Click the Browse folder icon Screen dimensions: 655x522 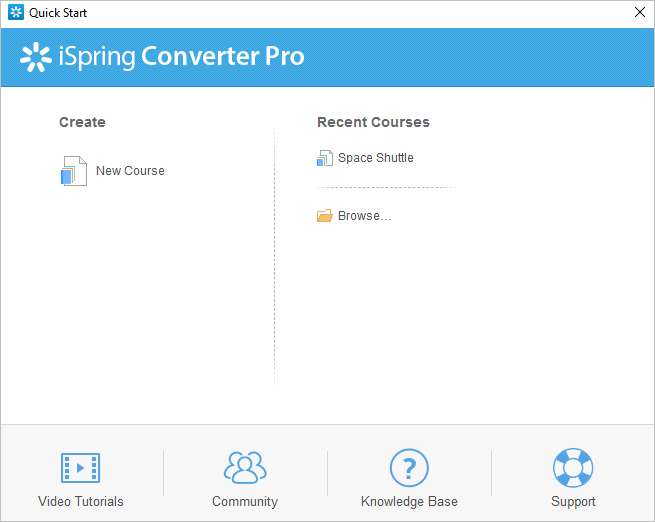tap(324, 216)
